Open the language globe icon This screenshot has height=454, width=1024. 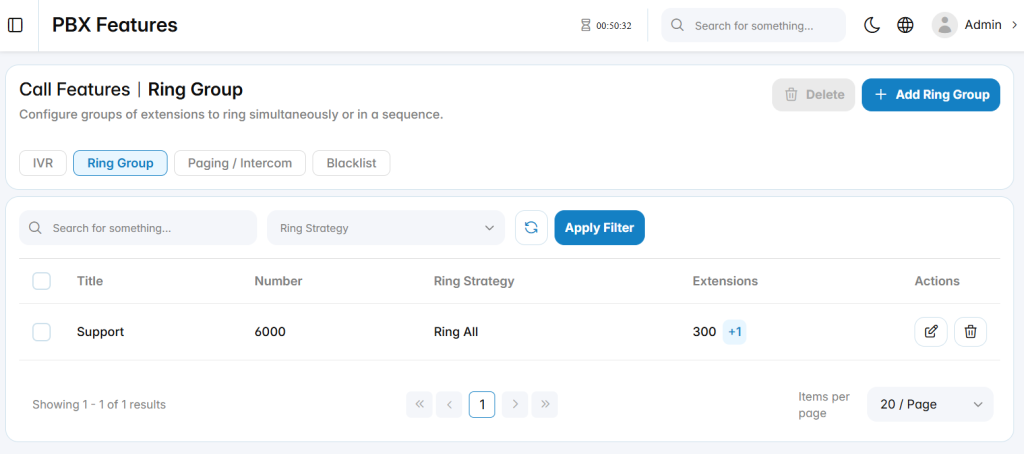tap(905, 25)
